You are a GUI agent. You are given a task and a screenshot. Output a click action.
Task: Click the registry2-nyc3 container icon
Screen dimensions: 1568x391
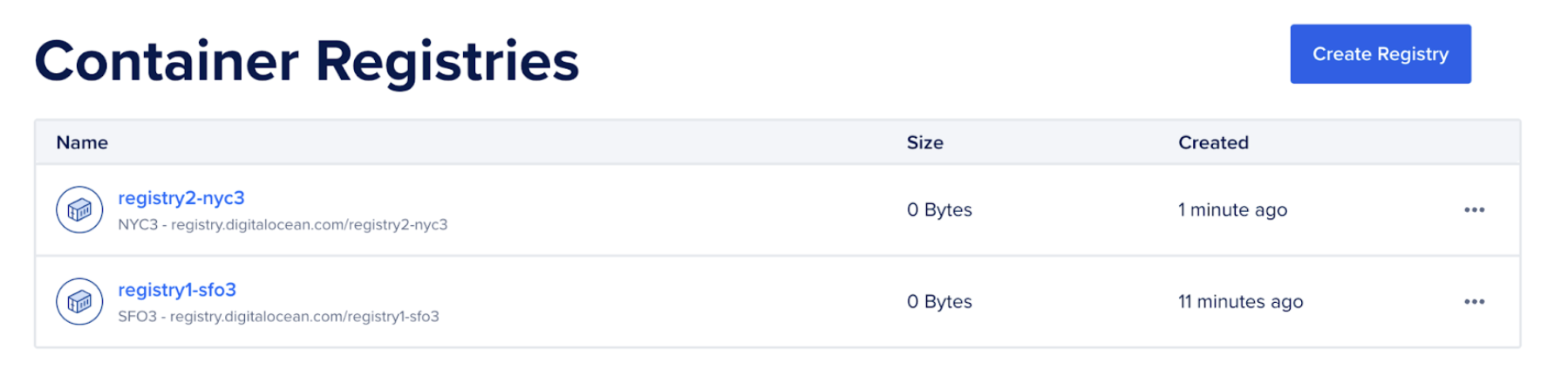tap(79, 209)
